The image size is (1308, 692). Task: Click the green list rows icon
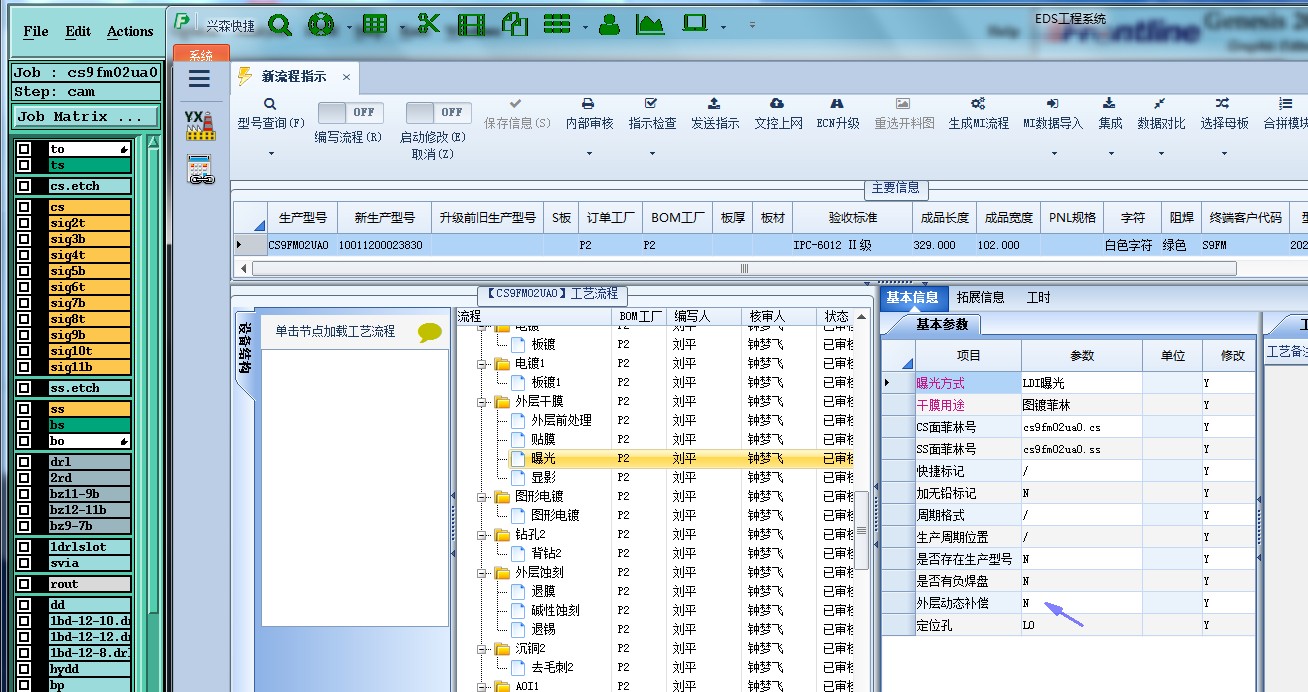click(557, 25)
